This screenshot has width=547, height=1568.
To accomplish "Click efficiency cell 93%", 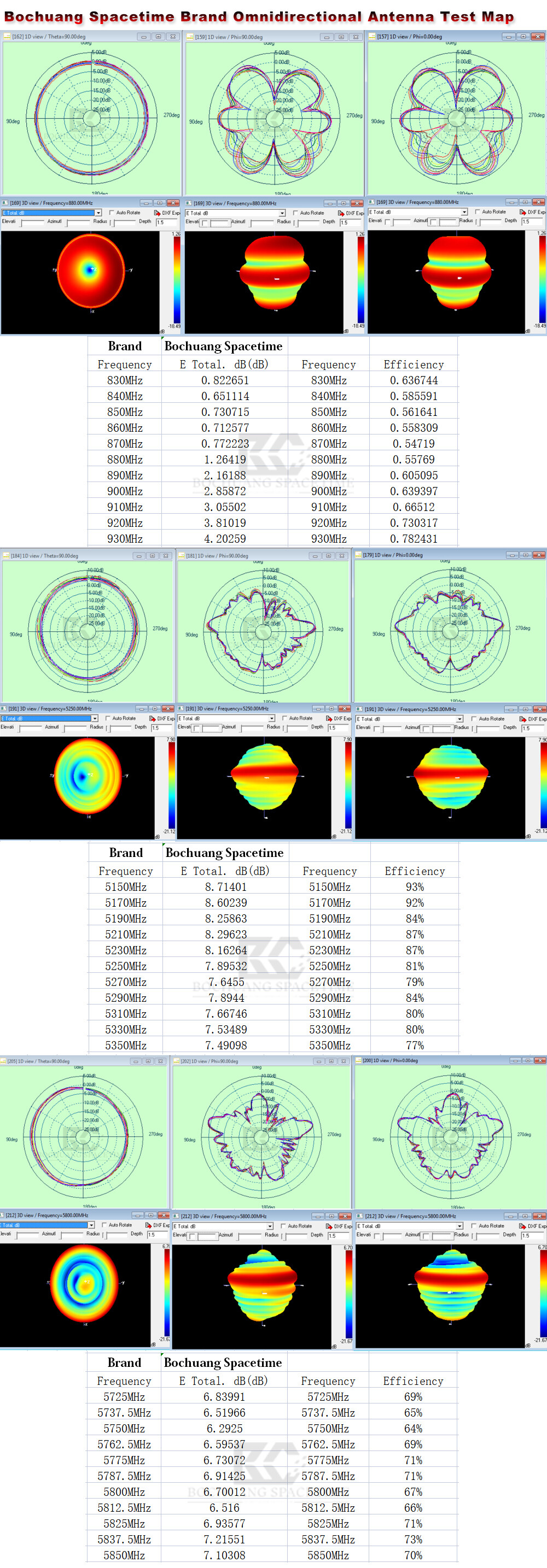I will pyautogui.click(x=415, y=887).
